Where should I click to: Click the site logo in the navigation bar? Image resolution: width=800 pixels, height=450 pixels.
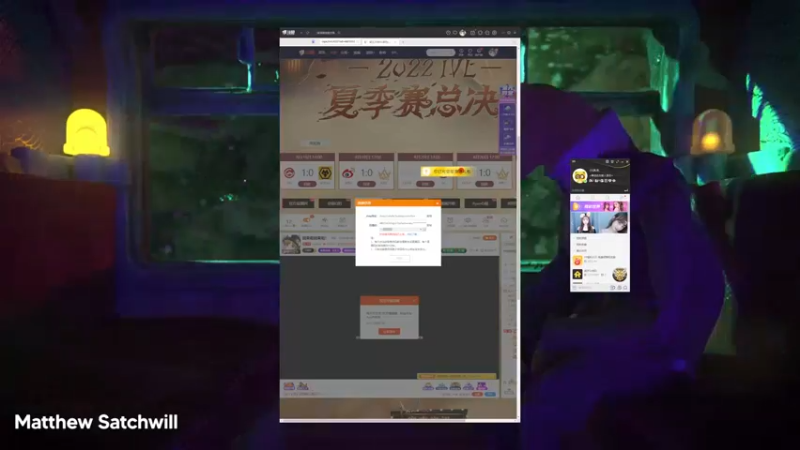coord(307,53)
